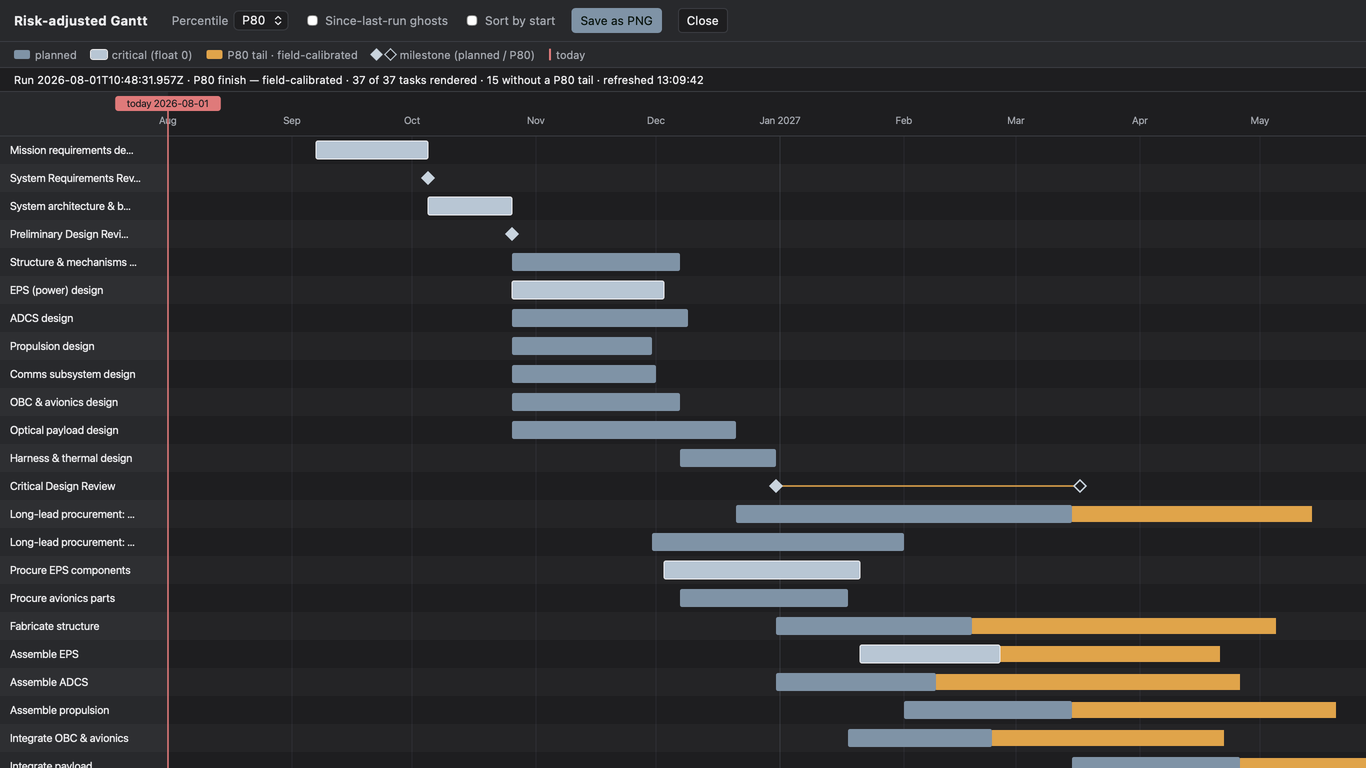Click the Procure EPS components bar
The image size is (1366, 768).
point(762,570)
